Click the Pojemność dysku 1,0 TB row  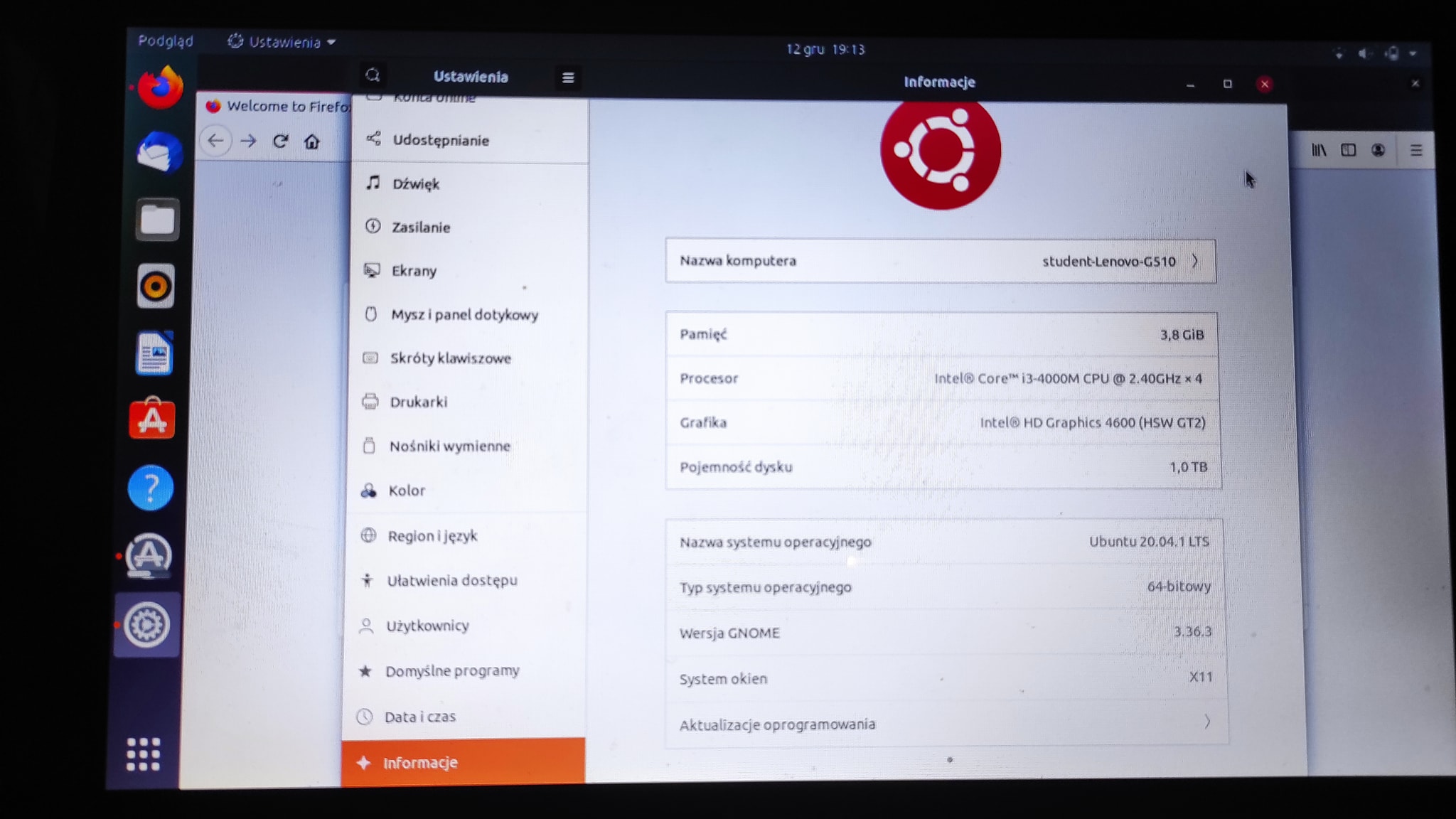coord(944,467)
